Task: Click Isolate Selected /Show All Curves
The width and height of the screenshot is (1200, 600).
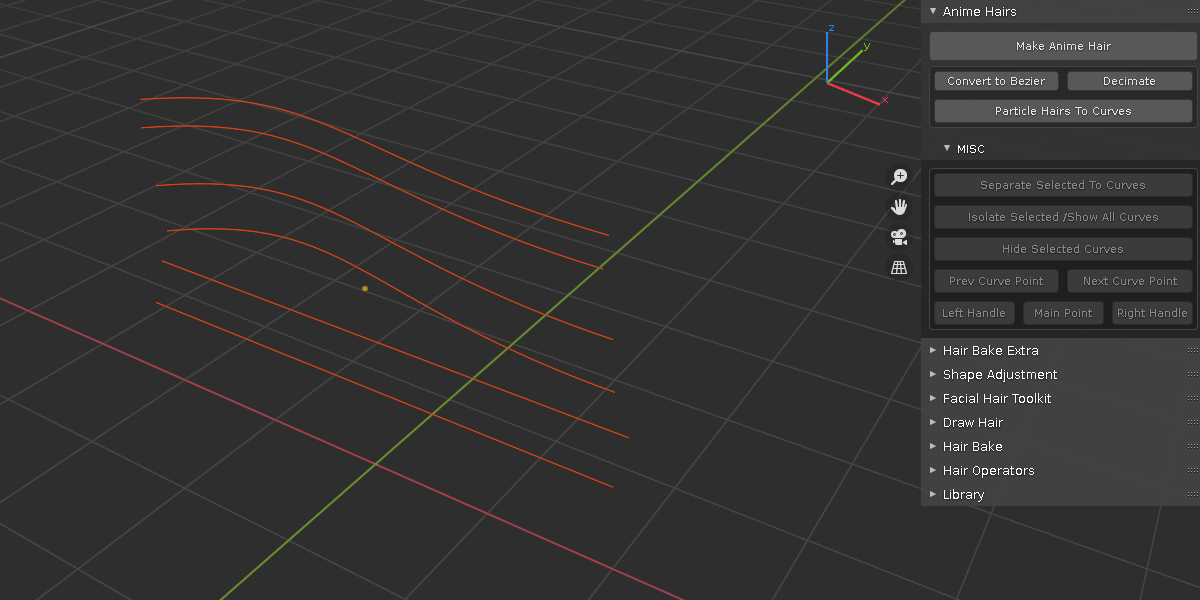Action: (x=1063, y=217)
